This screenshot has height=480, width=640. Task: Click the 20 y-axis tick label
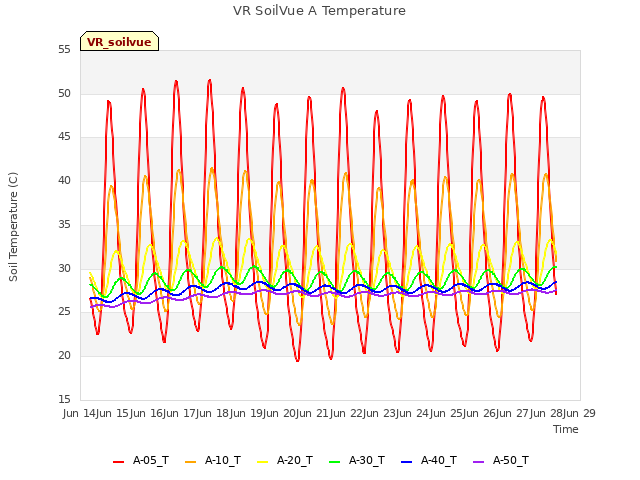pyautogui.click(x=64, y=356)
